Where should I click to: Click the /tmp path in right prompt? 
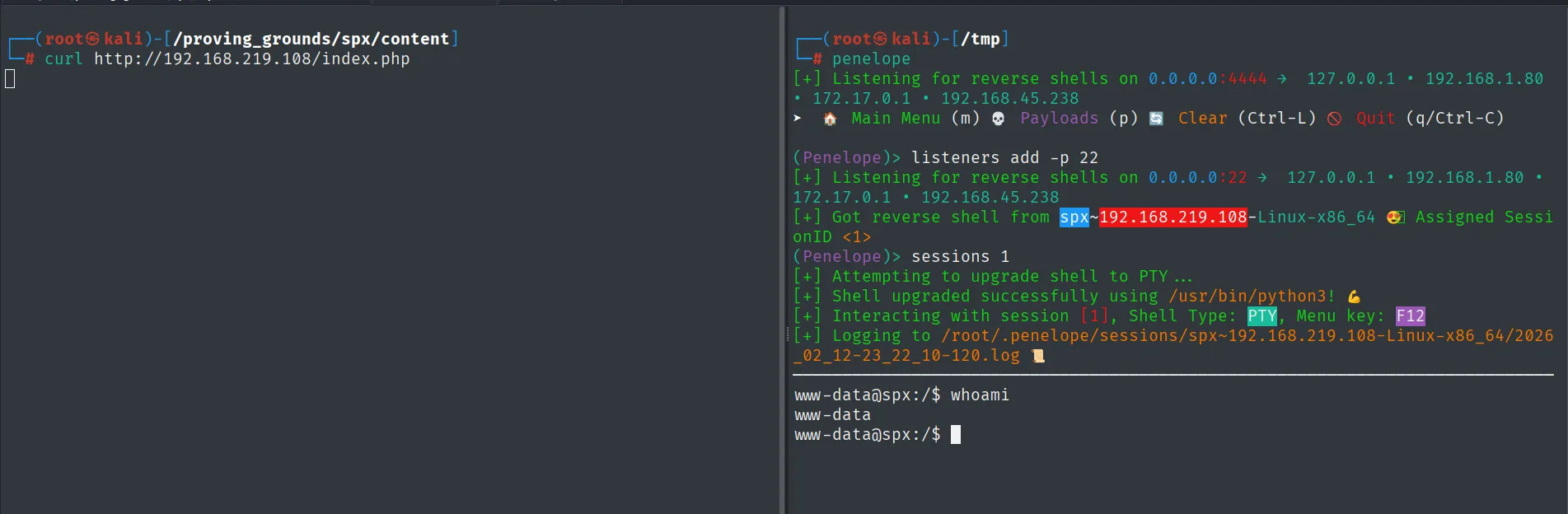point(981,39)
